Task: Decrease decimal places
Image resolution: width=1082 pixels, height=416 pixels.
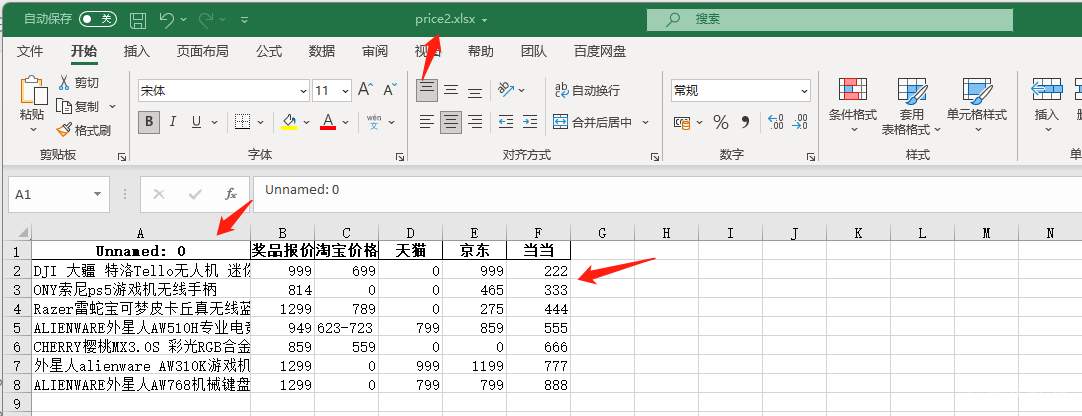Action: 800,123
